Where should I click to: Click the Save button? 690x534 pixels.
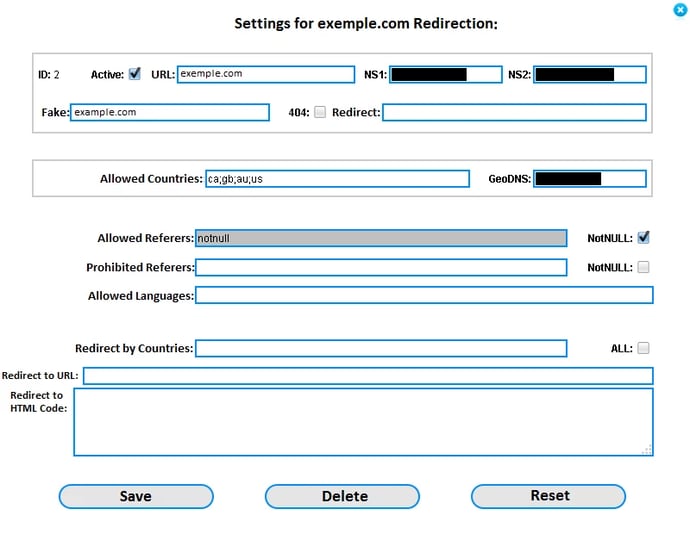[x=136, y=496]
